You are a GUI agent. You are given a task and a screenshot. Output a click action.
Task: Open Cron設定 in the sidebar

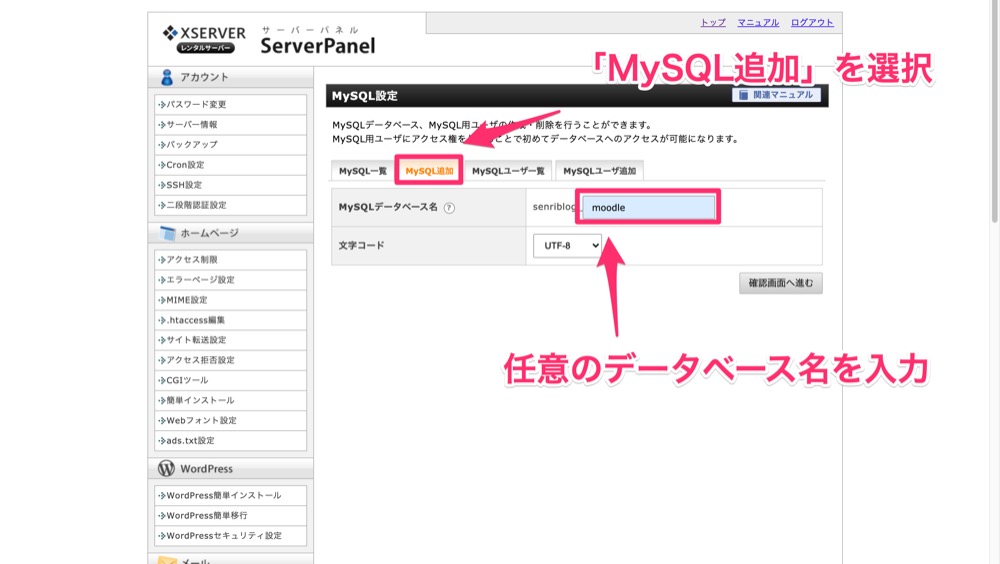pyautogui.click(x=230, y=165)
